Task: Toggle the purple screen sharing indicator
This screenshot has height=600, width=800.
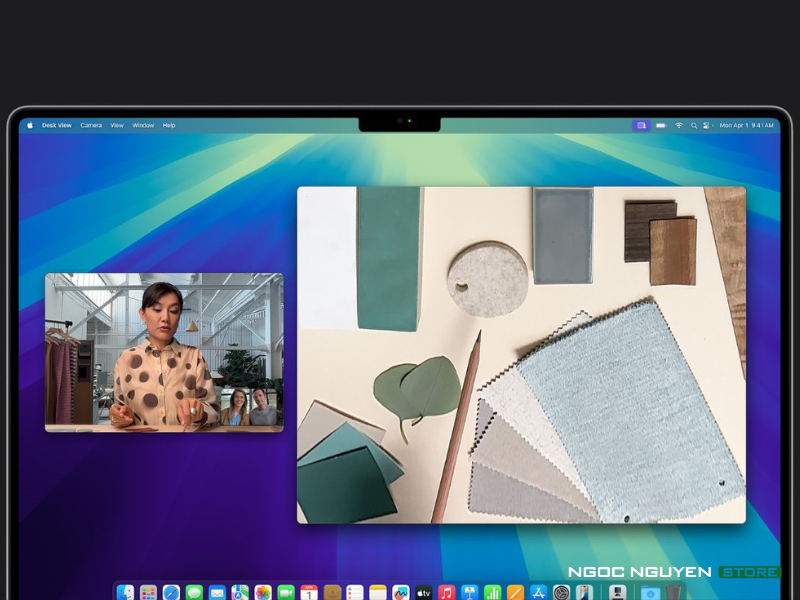Action: click(641, 125)
